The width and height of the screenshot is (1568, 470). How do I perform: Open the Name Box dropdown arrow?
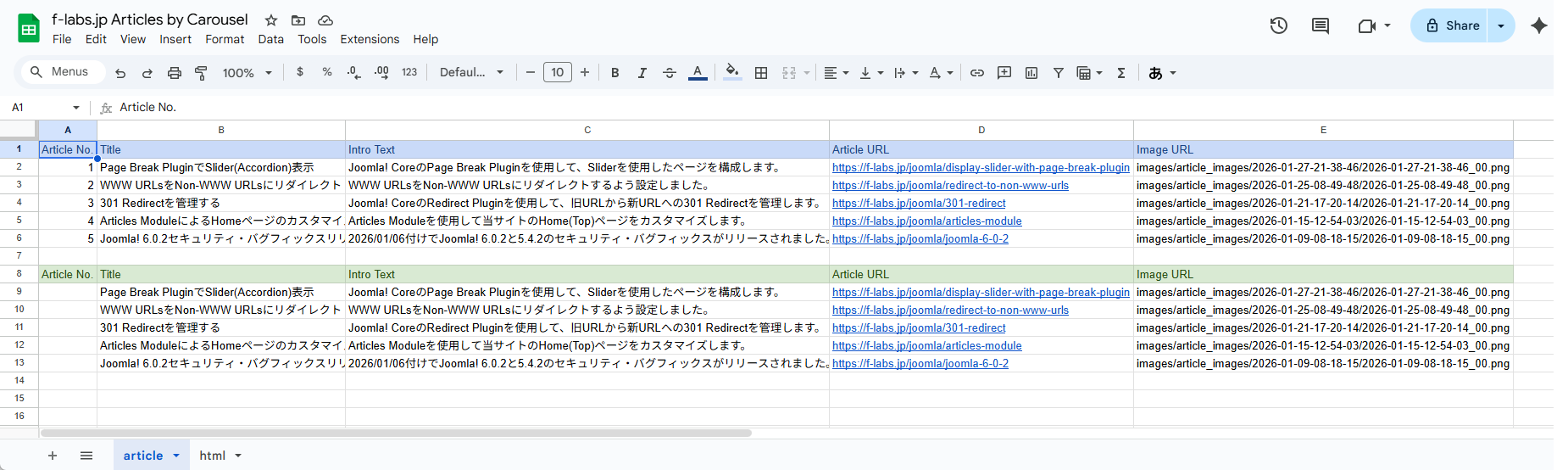(x=76, y=108)
